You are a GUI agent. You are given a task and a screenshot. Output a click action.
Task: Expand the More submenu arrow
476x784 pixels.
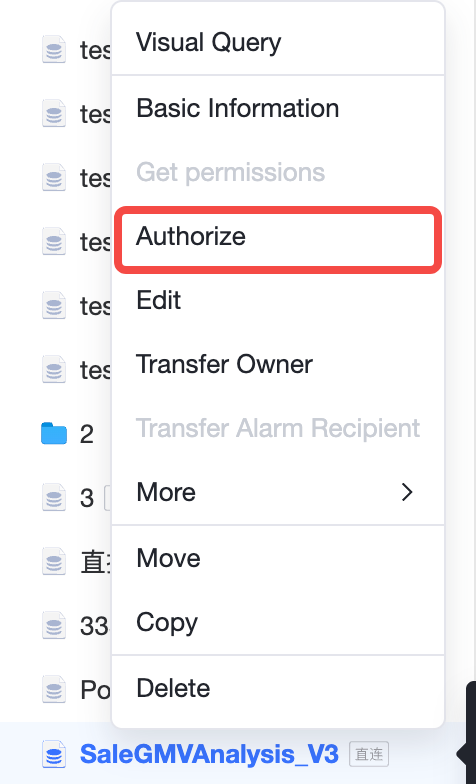click(x=407, y=492)
